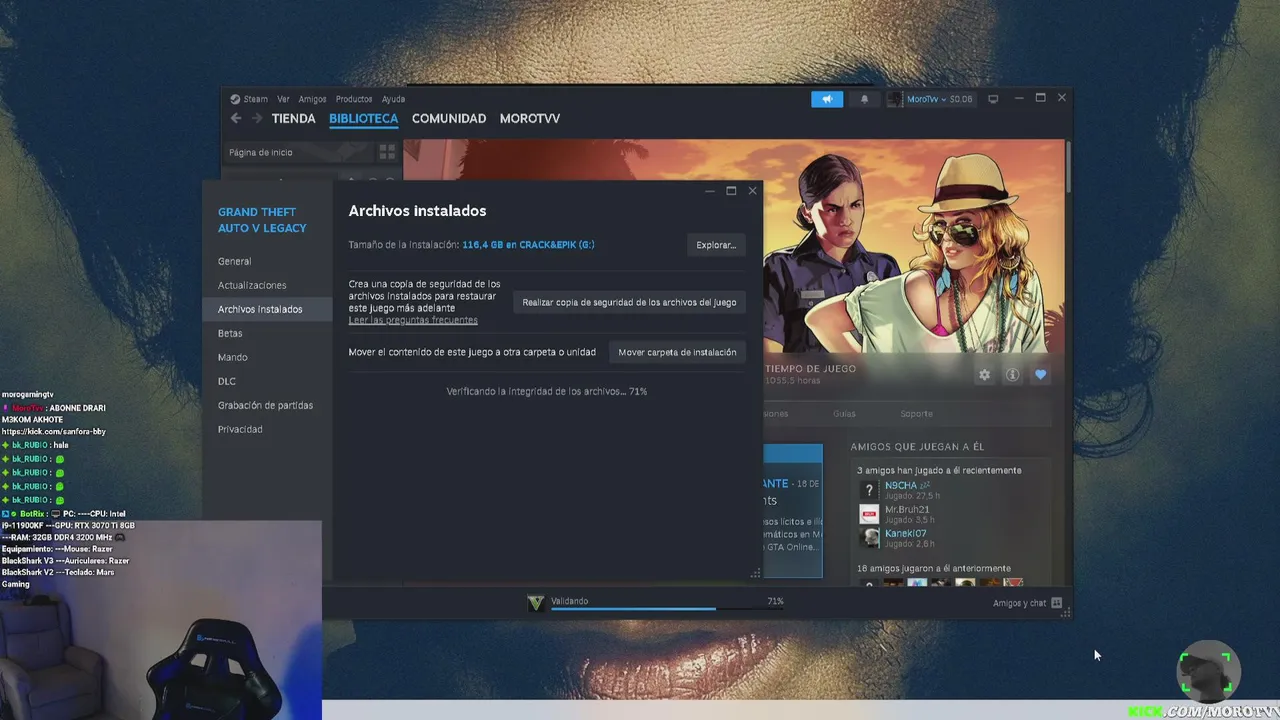Viewport: 1280px width, 720px height.
Task: Click the GTA V icon in downloads bar
Action: pos(536,603)
